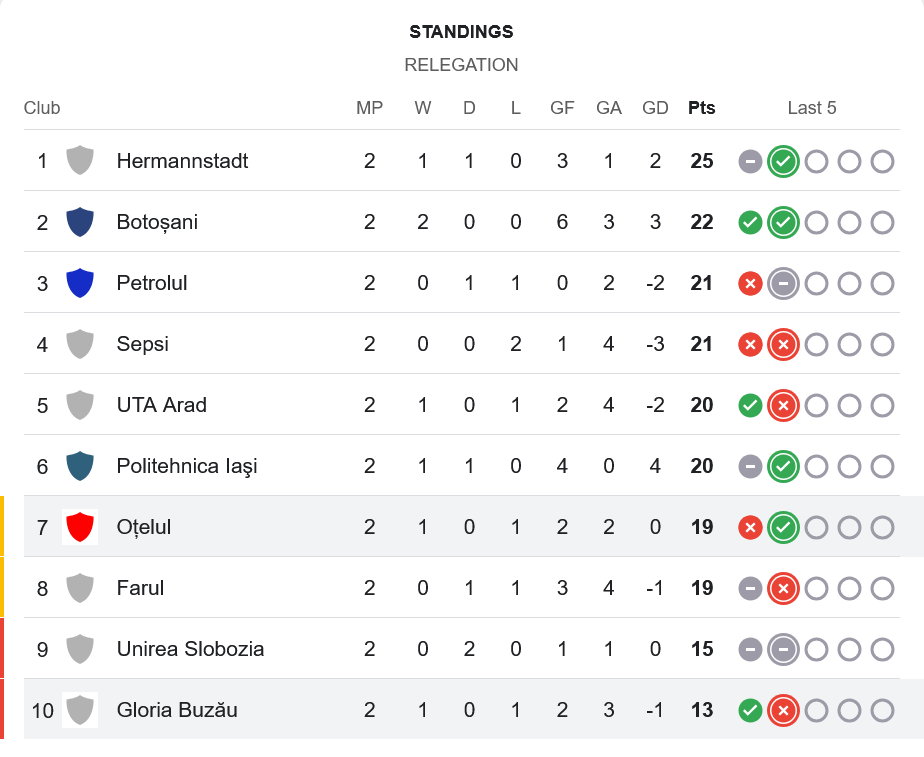Click Botoșani's last empty result circle
Viewport: 924px width, 757px height.
click(x=882, y=222)
